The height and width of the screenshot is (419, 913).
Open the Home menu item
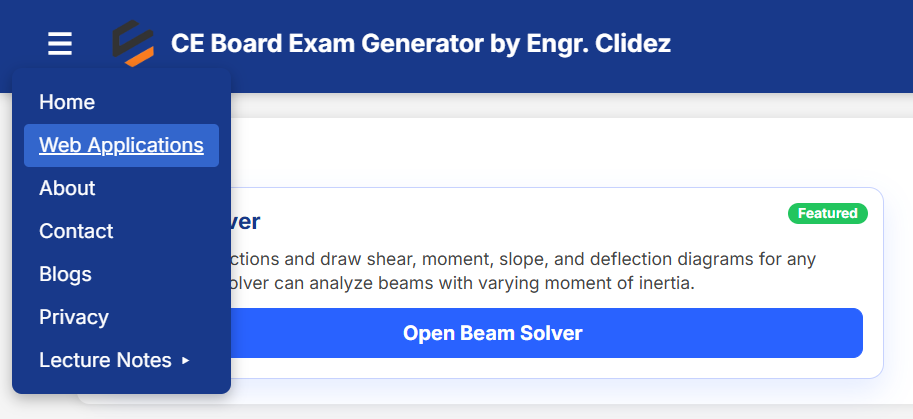67,102
